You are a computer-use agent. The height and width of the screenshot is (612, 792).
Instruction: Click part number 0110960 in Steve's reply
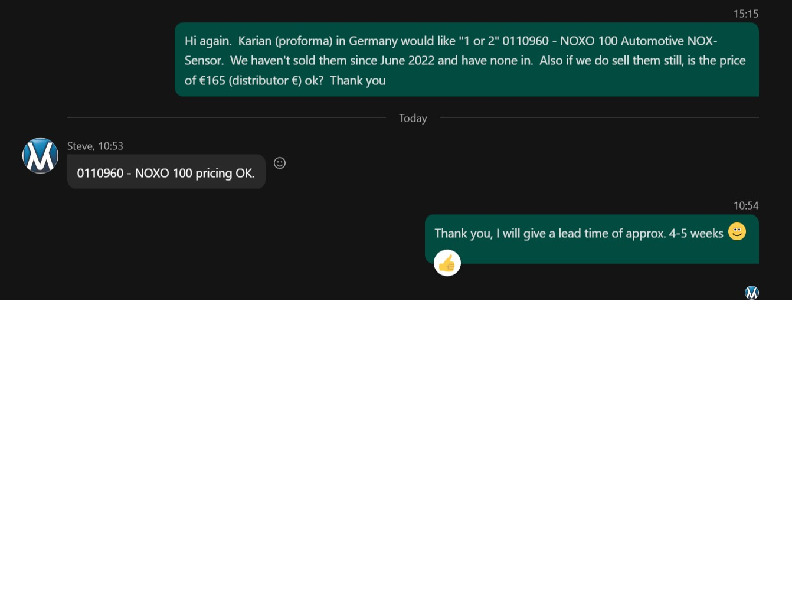pyautogui.click(x=100, y=173)
